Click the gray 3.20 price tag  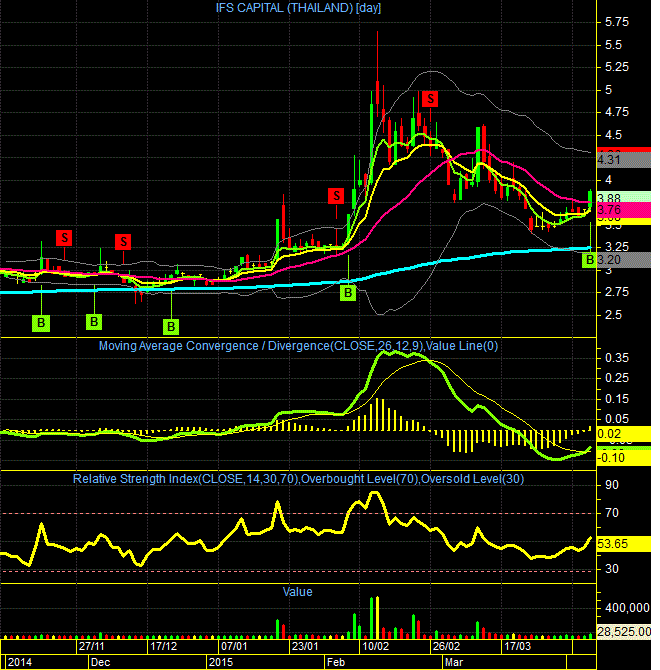point(623,260)
